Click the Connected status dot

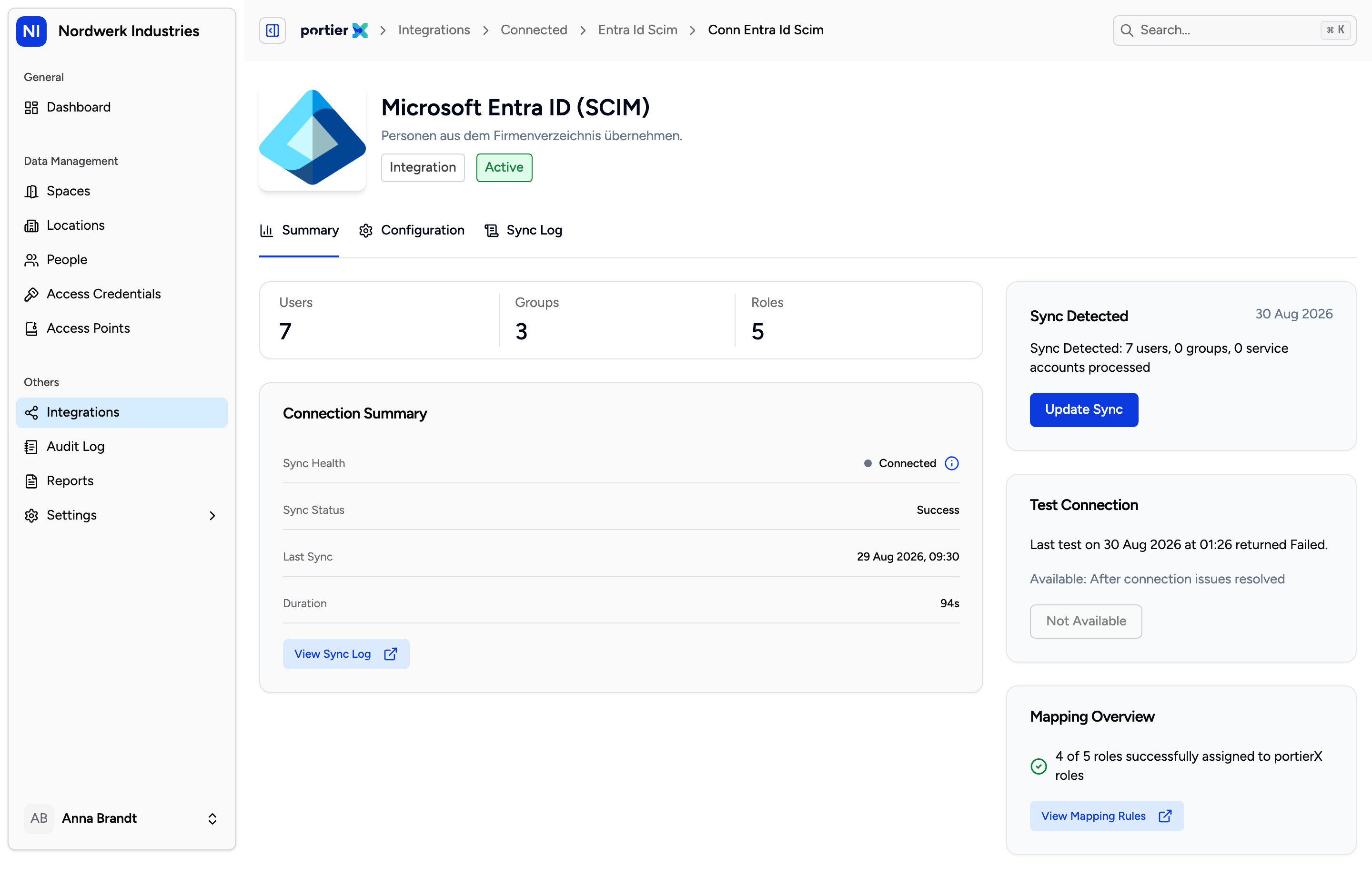point(868,463)
